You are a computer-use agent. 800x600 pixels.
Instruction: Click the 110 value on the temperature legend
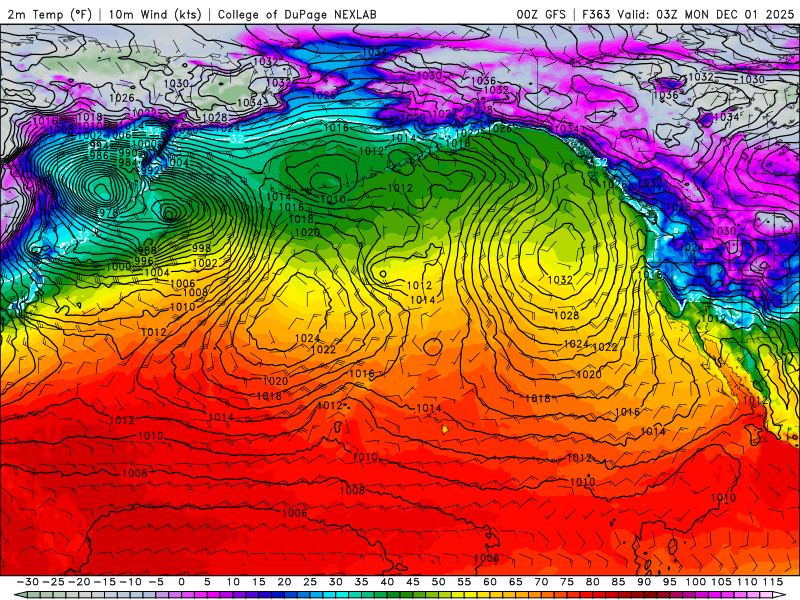point(747,582)
